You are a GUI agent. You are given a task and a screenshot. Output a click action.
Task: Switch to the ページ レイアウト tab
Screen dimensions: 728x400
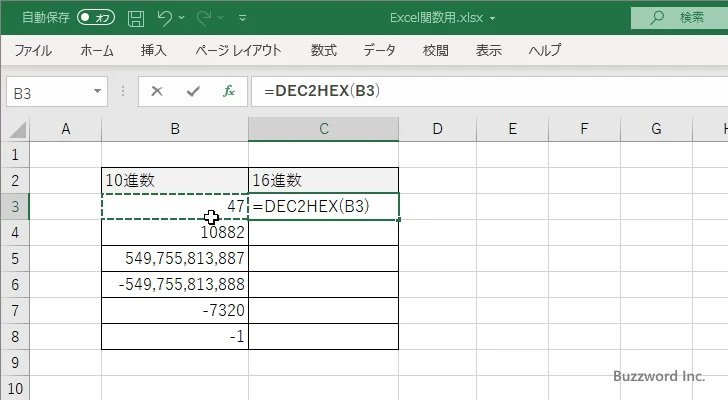click(238, 50)
